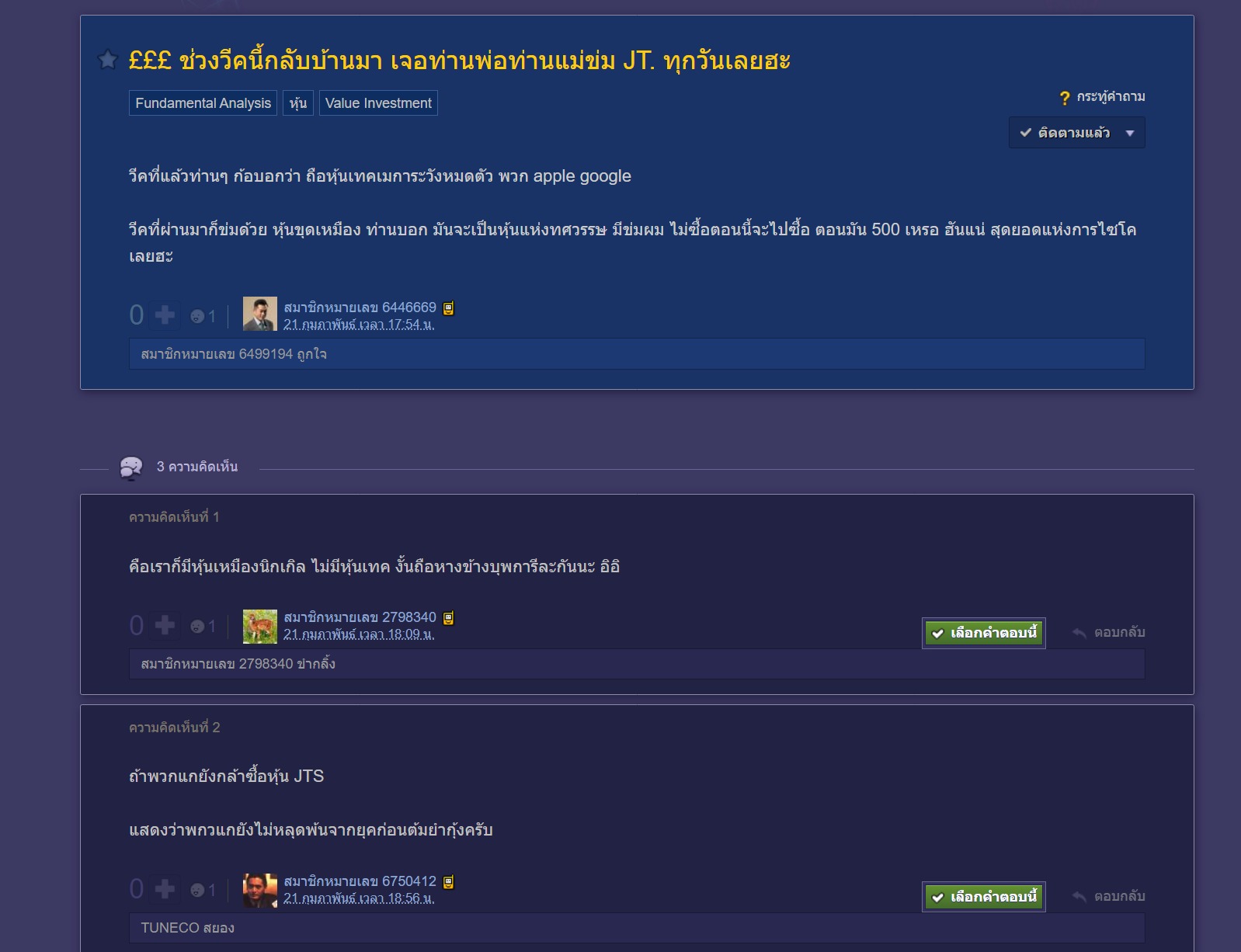This screenshot has width=1241, height=952.
Task: Click the avatar of member 2798340
Action: coord(260,626)
